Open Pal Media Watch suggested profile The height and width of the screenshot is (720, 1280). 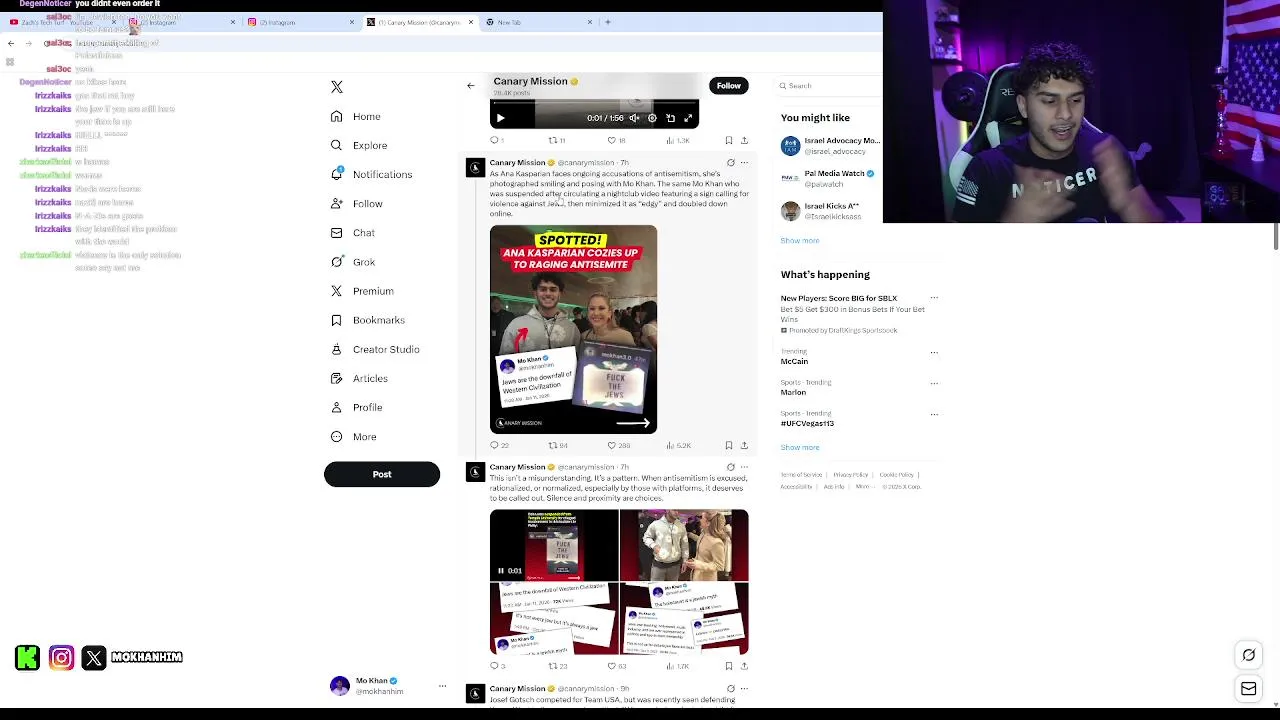pyautogui.click(x=828, y=178)
